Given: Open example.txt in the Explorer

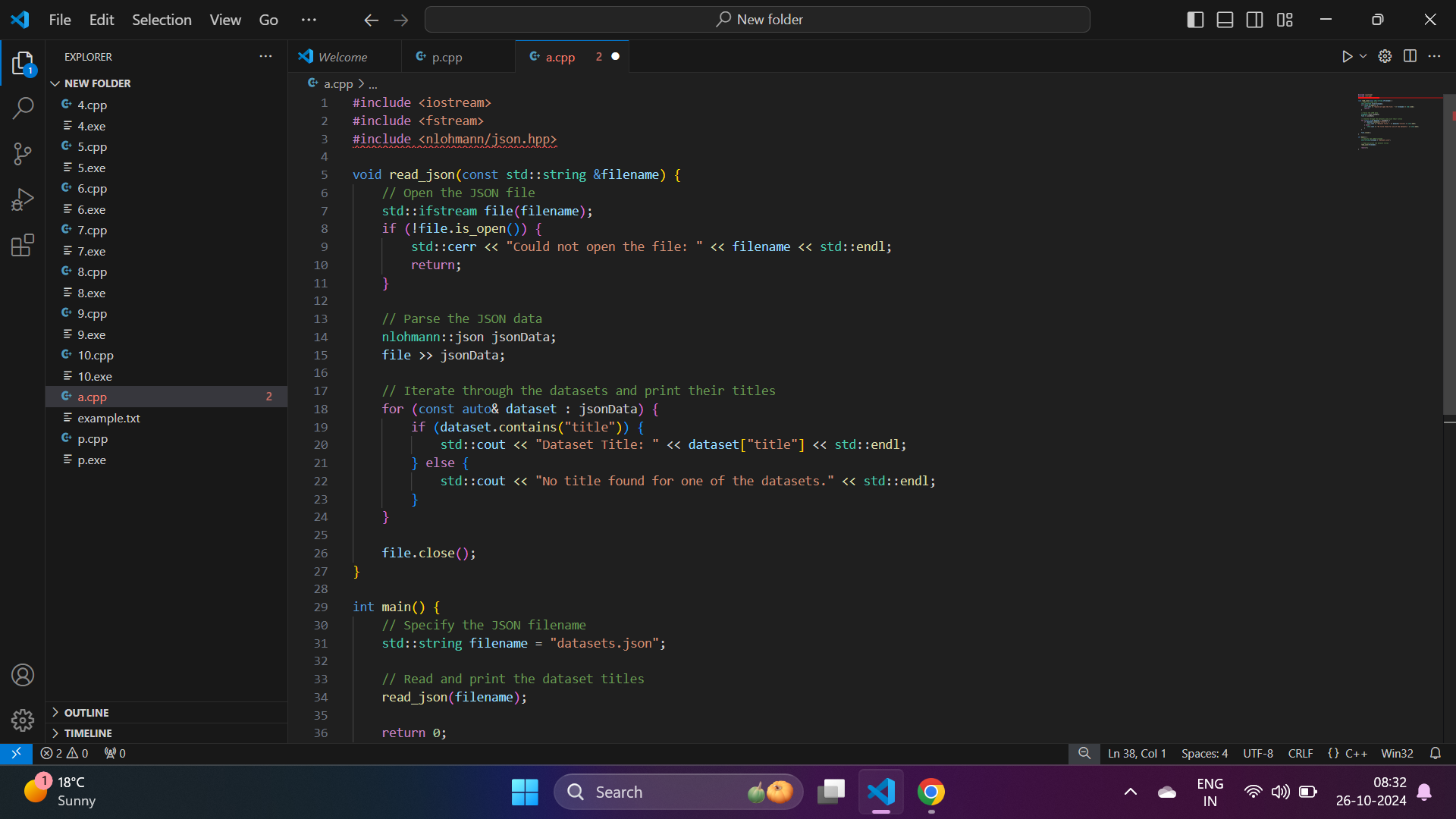Looking at the screenshot, I should click(x=108, y=418).
